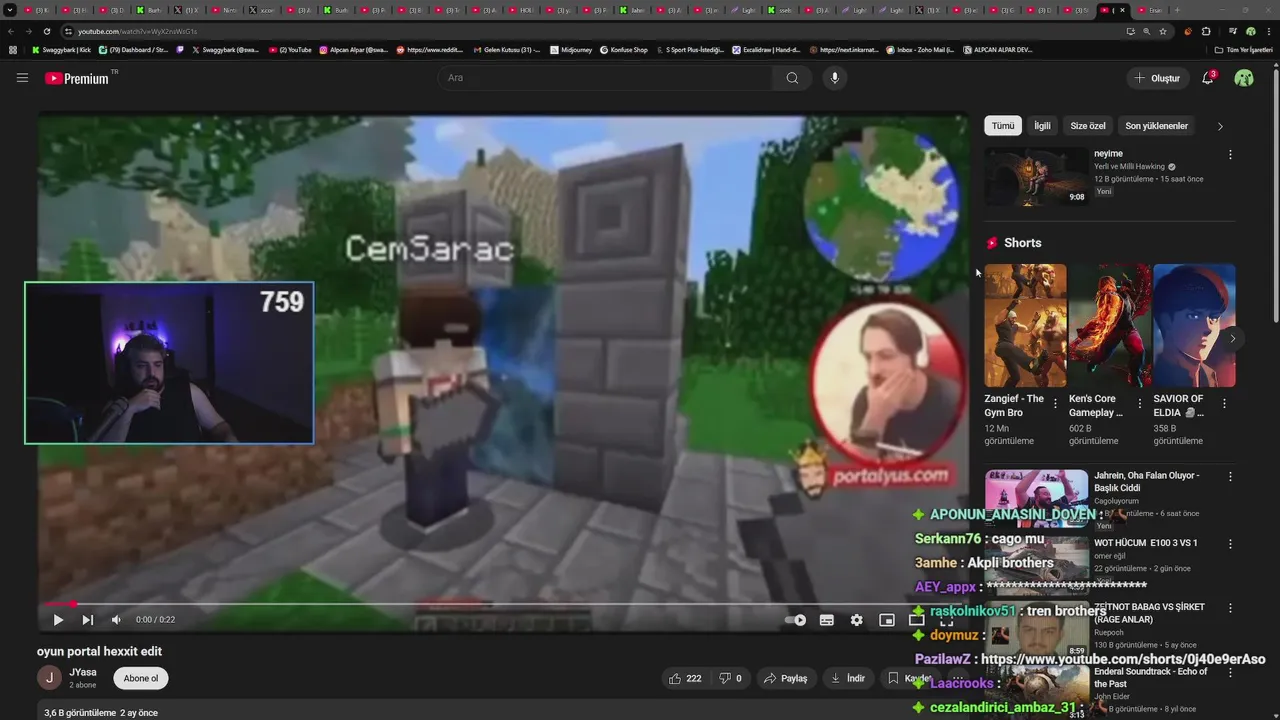The height and width of the screenshot is (720, 1280).
Task: Open the browser apps grid icon
Action: [12, 50]
